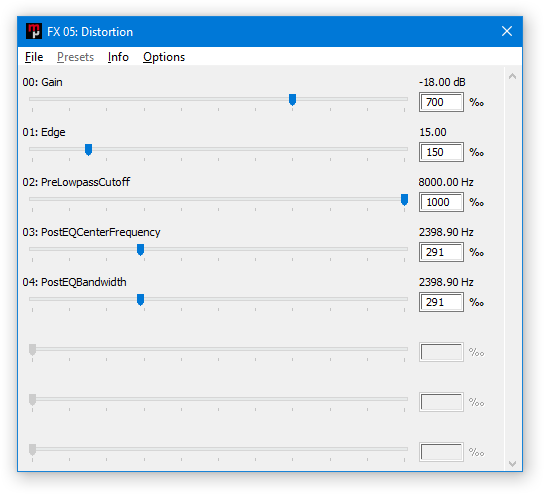Close the FX 05: Distortion window
Image resolution: width=544 pixels, height=494 pixels.
pyautogui.click(x=507, y=31)
